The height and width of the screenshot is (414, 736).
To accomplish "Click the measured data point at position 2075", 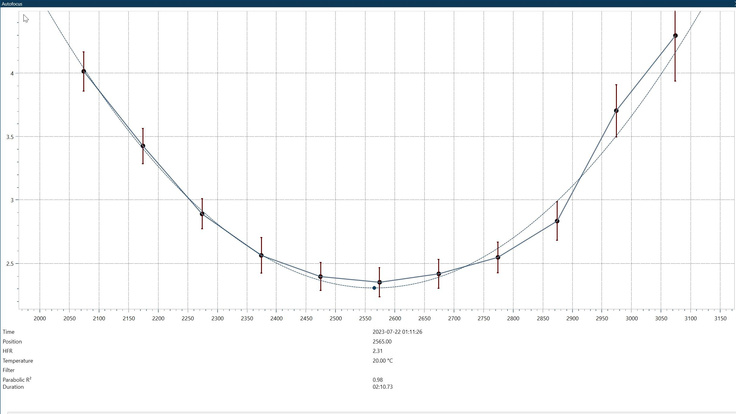I will pos(84,71).
